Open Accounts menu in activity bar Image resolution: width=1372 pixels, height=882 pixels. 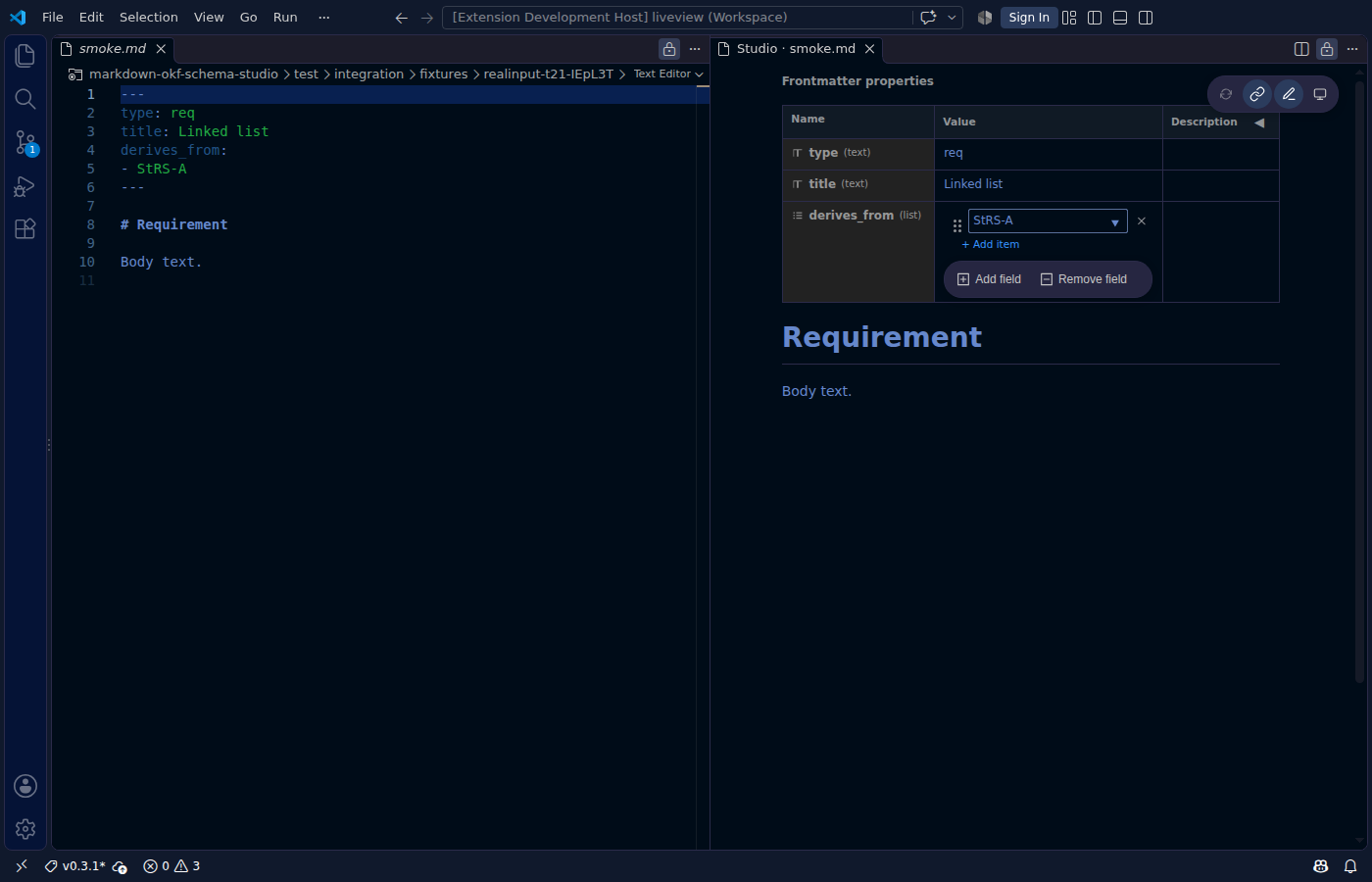tap(25, 786)
